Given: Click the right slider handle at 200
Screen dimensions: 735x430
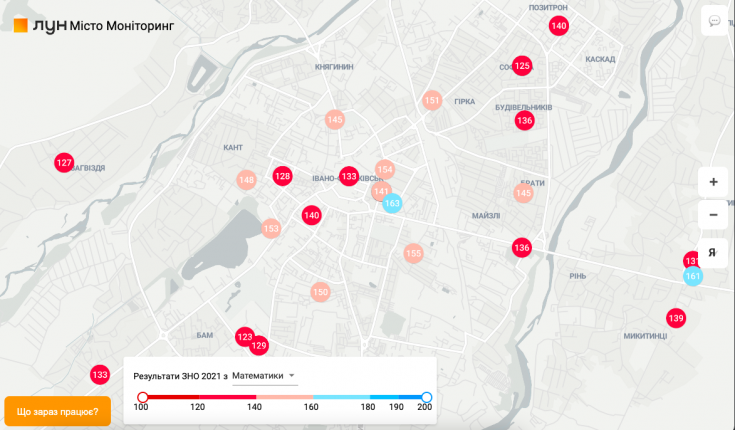Looking at the screenshot, I should click(426, 397).
